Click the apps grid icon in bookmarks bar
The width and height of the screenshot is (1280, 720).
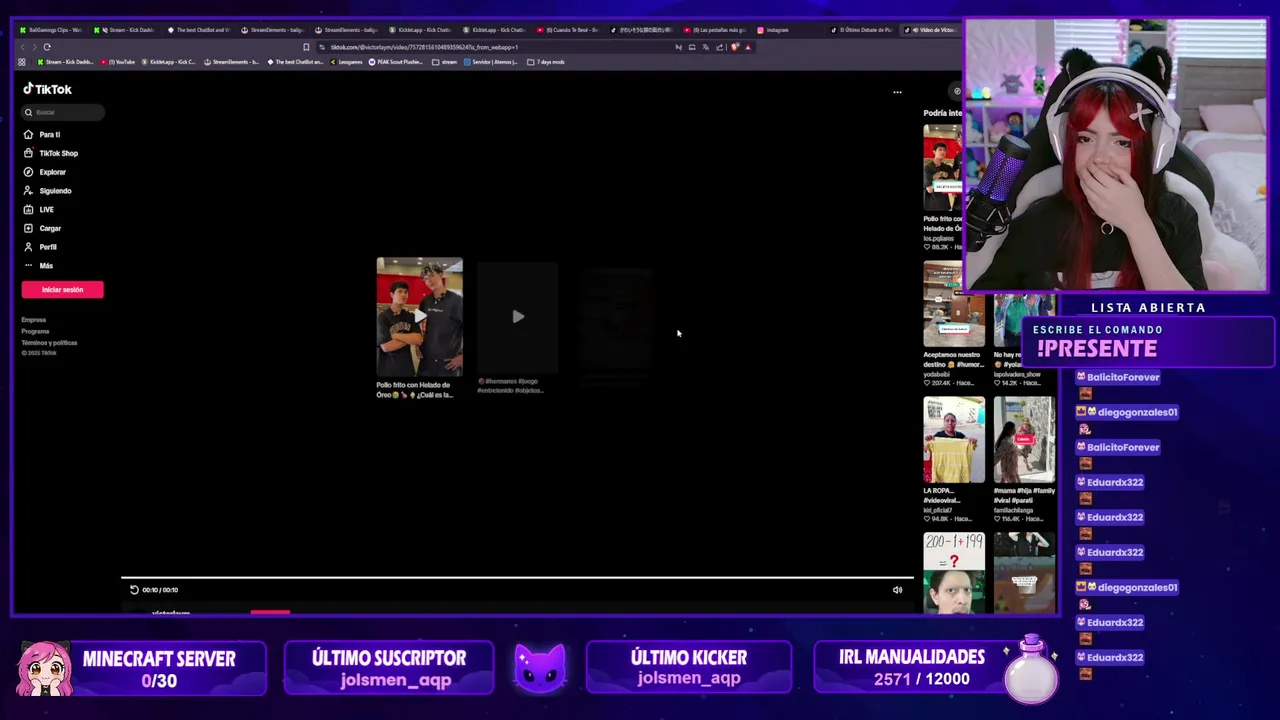coord(22,62)
